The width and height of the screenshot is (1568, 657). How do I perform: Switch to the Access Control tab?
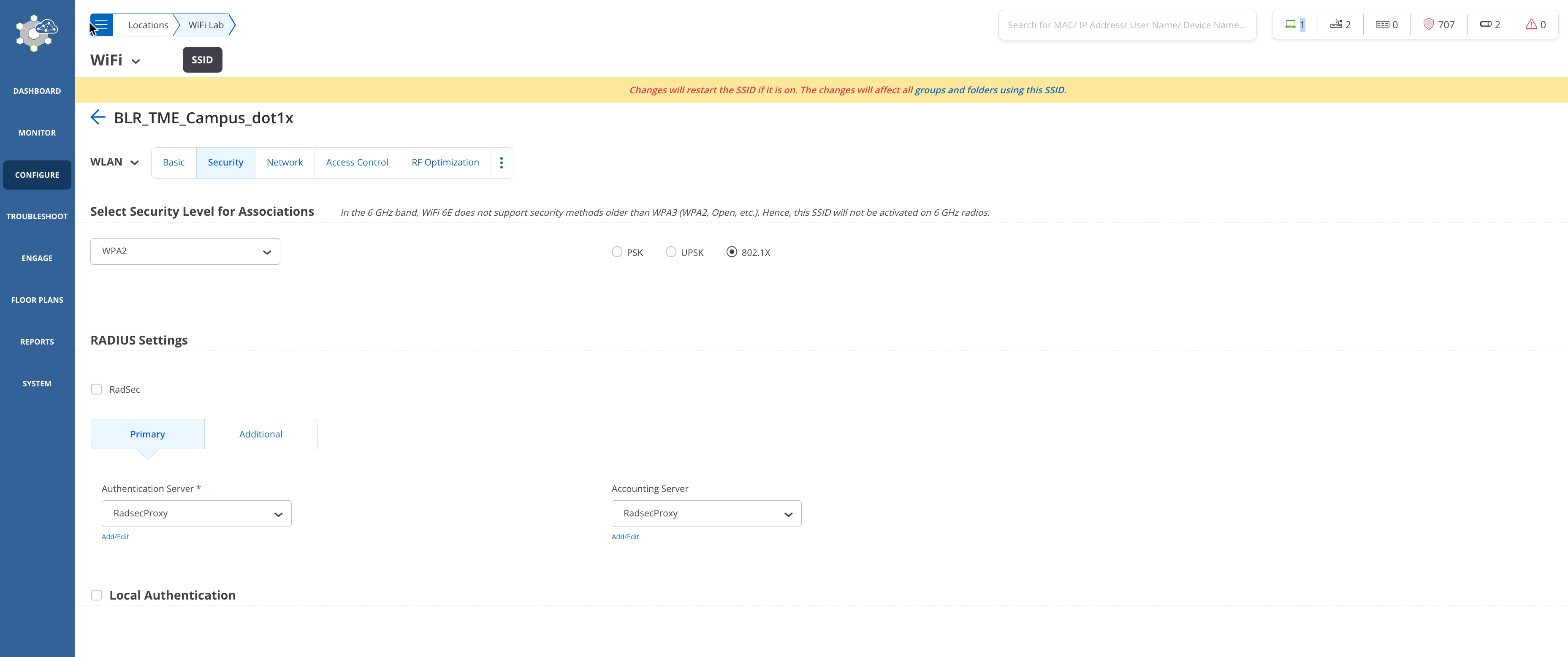pos(357,162)
